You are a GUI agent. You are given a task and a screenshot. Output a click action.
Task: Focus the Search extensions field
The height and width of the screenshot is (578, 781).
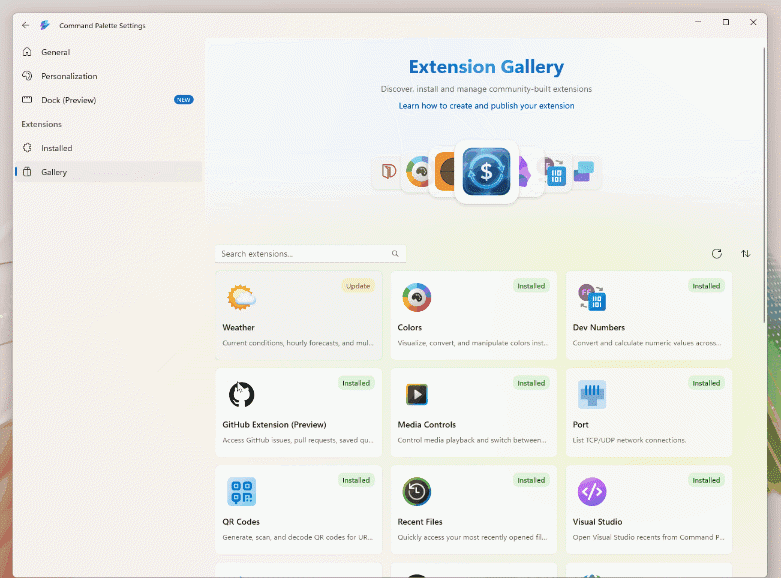pyautogui.click(x=310, y=254)
